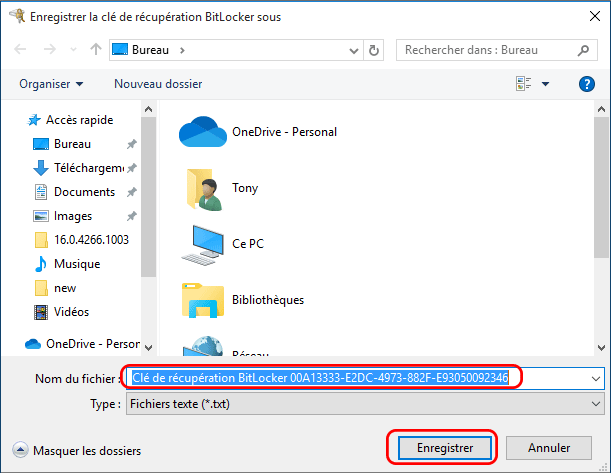The image size is (611, 473).
Task: Click the search magnifier icon
Action: [583, 50]
